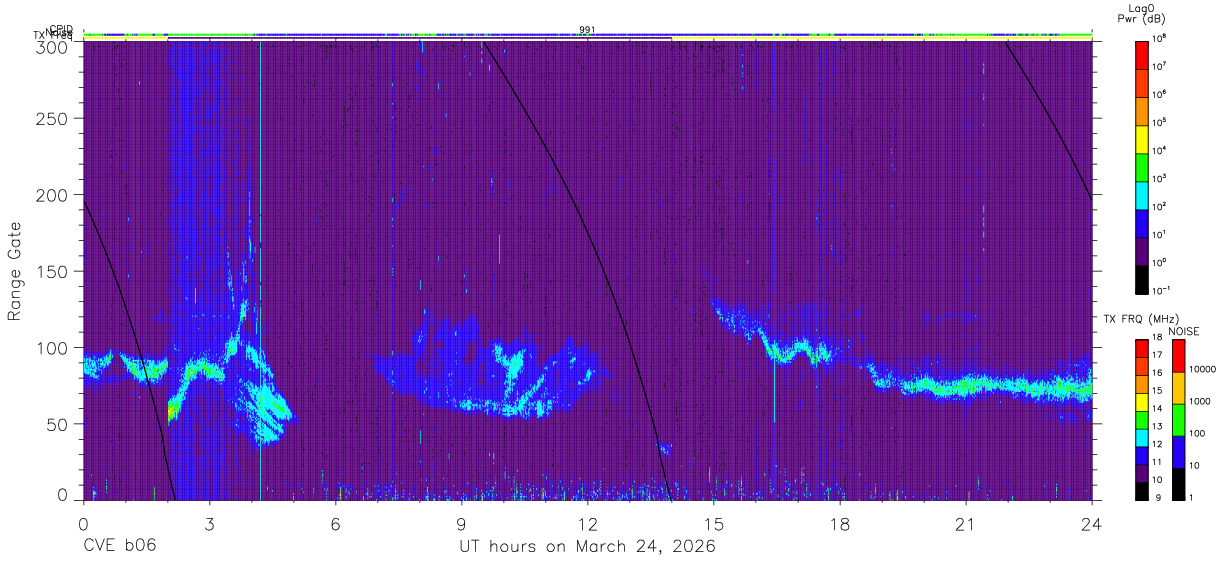Click the x-axis tick label '24'
The image size is (1228, 567).
coord(1091,523)
